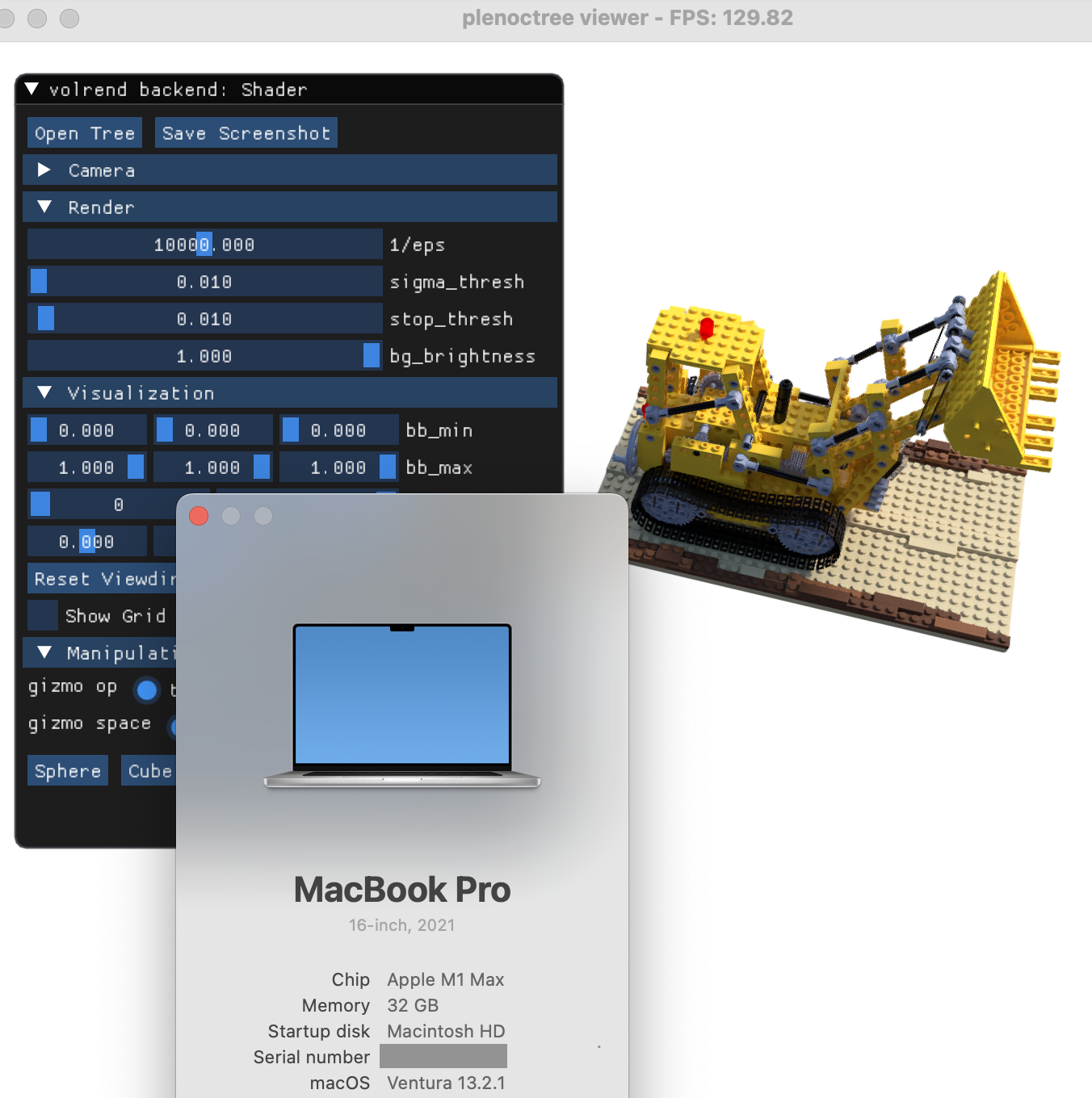The image size is (1092, 1098).
Task: Click the plenoctree viewer title bar text
Action: tap(628, 18)
